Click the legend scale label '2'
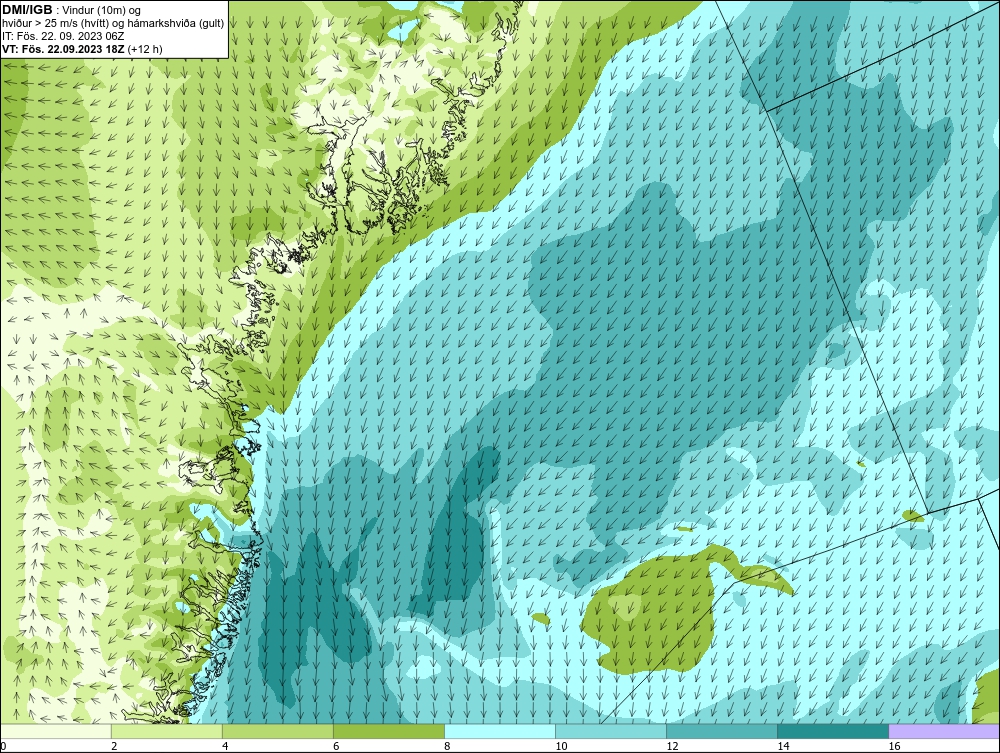 (x=114, y=746)
